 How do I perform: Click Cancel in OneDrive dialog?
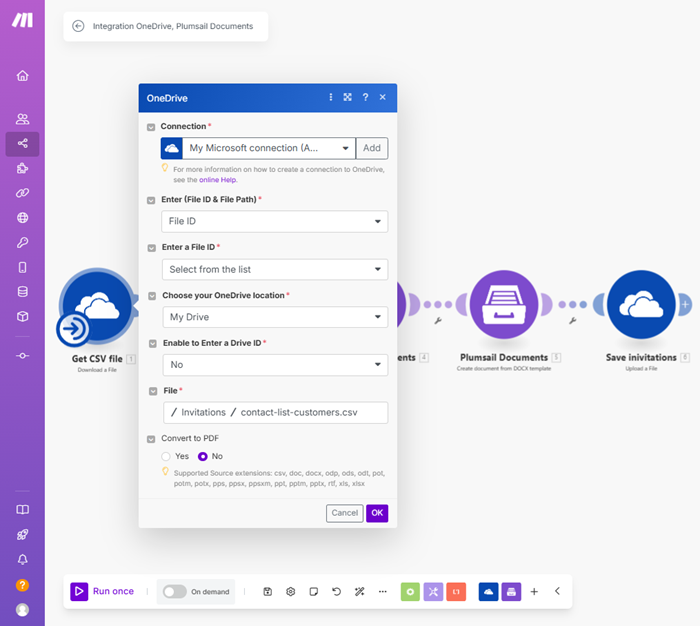[345, 513]
